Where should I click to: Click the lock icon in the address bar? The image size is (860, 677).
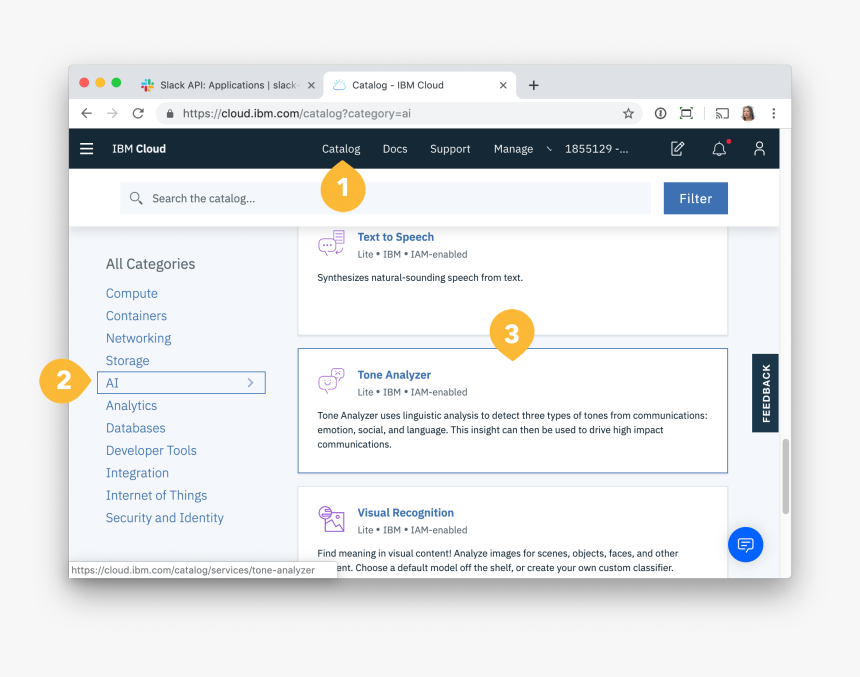[x=170, y=114]
